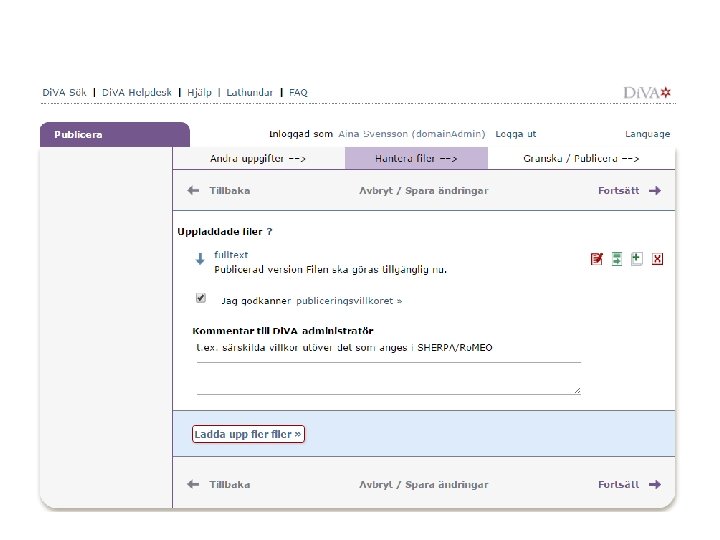
Task: Click the Logga ut link
Action: coord(516,134)
